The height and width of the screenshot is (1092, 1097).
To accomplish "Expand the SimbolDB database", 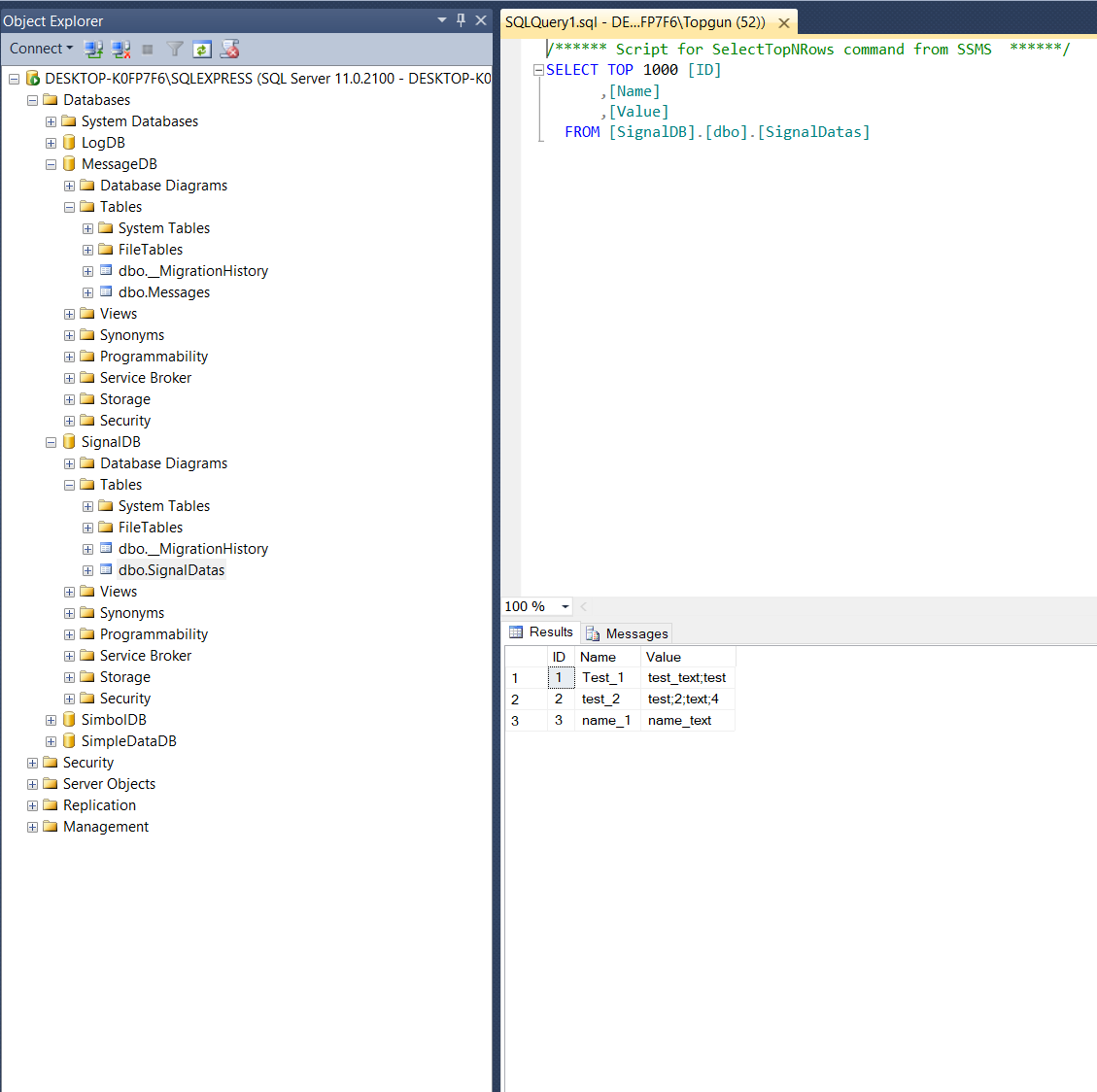I will [51, 721].
